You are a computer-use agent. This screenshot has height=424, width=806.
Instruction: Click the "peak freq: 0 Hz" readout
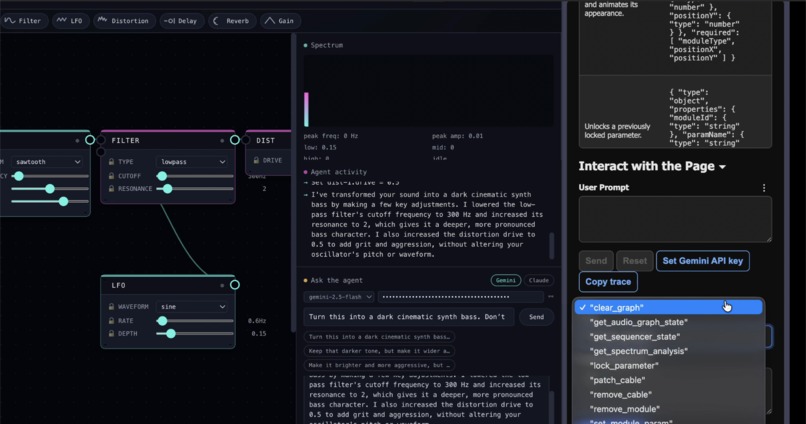tap(331, 136)
